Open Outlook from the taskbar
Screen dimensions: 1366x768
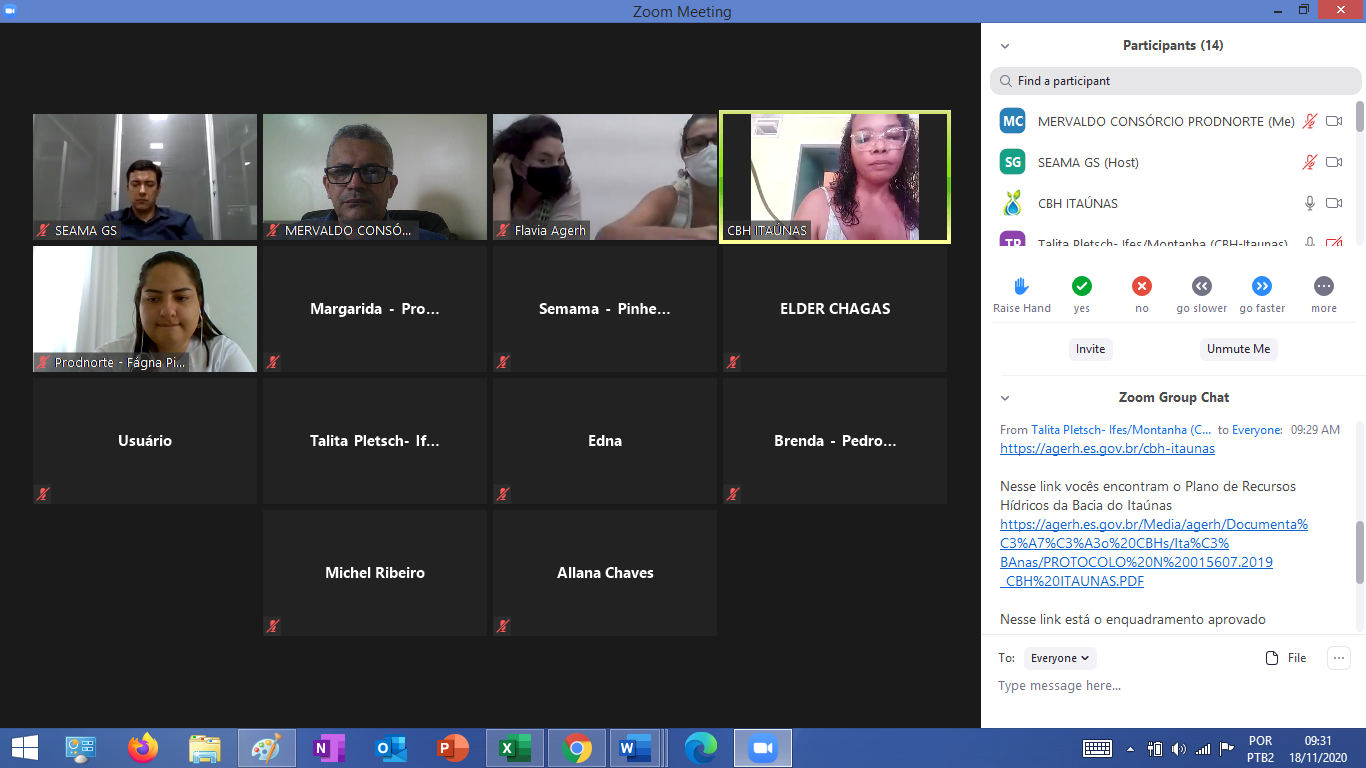pos(391,748)
